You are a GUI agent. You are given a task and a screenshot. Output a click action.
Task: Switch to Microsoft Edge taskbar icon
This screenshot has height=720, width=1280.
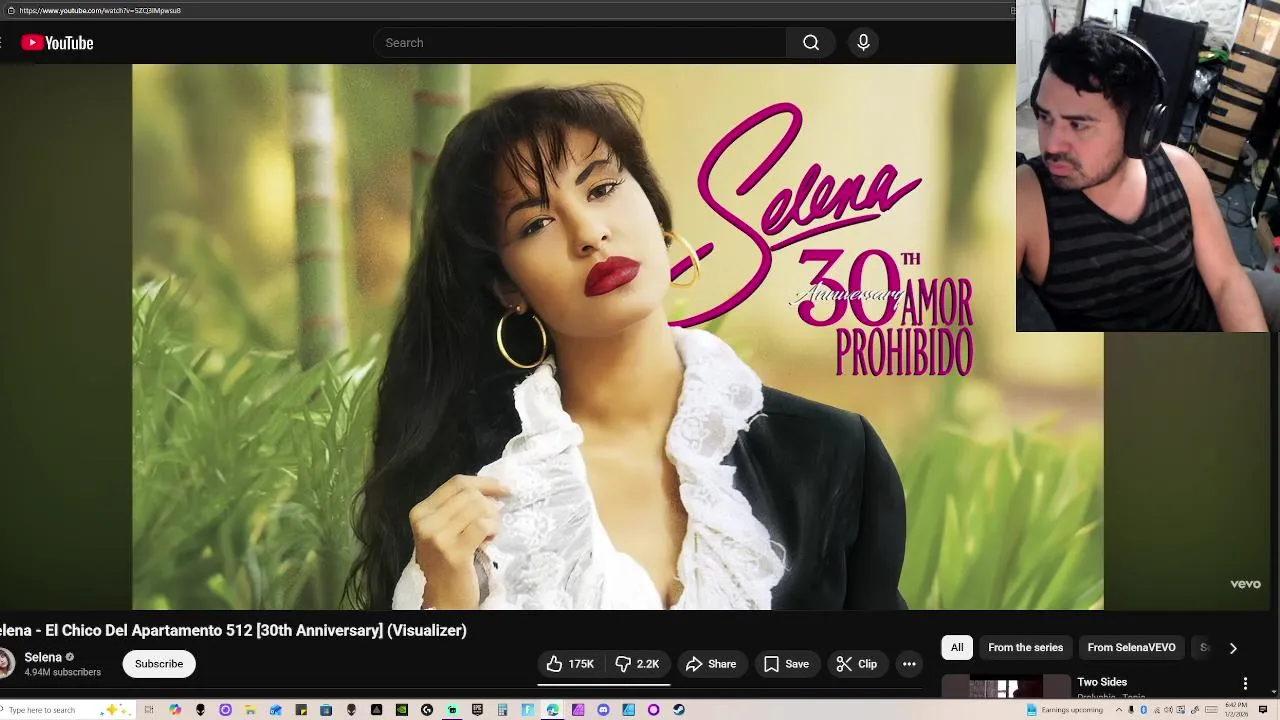click(x=552, y=710)
